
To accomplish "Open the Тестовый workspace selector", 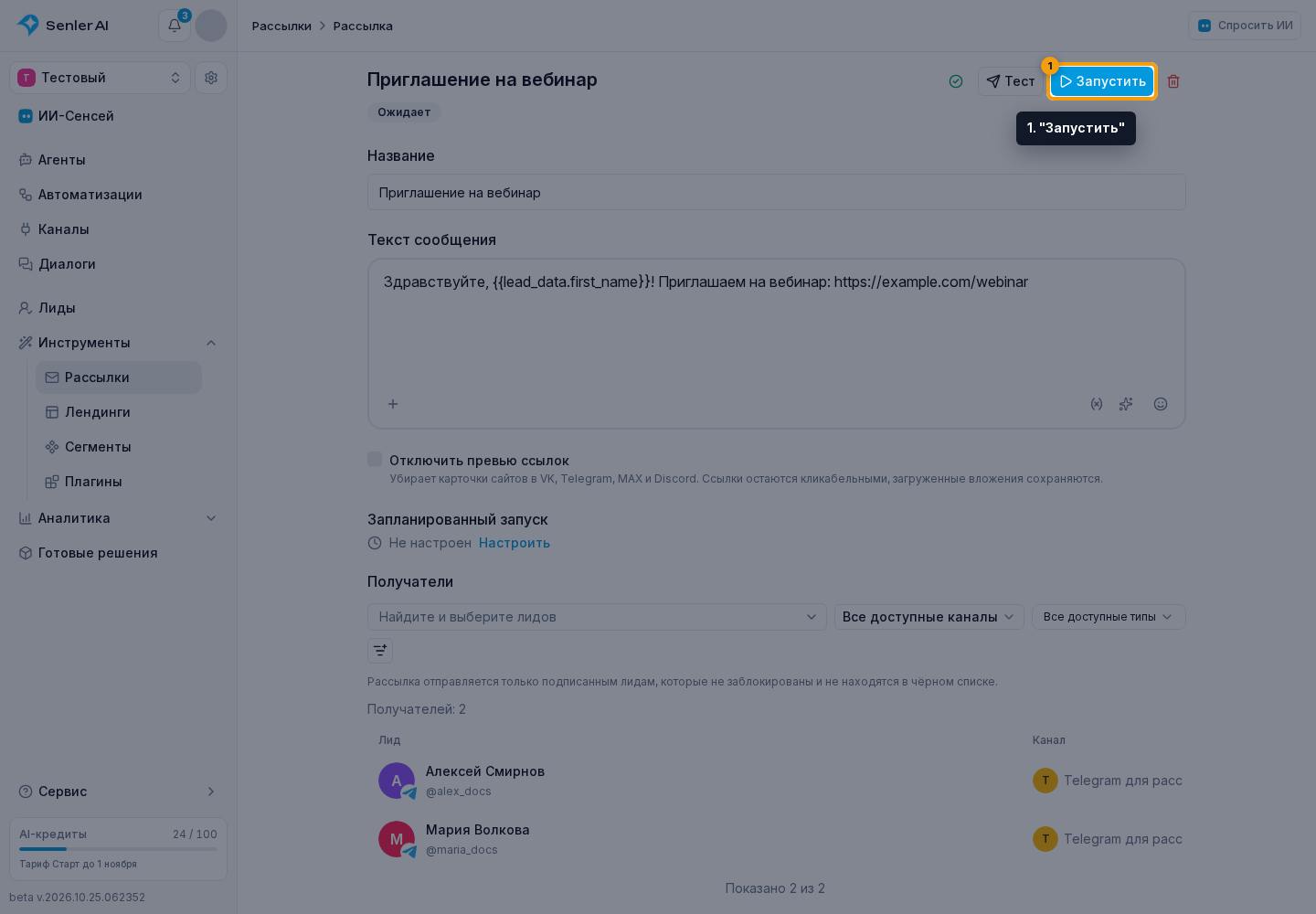I will click(x=101, y=78).
